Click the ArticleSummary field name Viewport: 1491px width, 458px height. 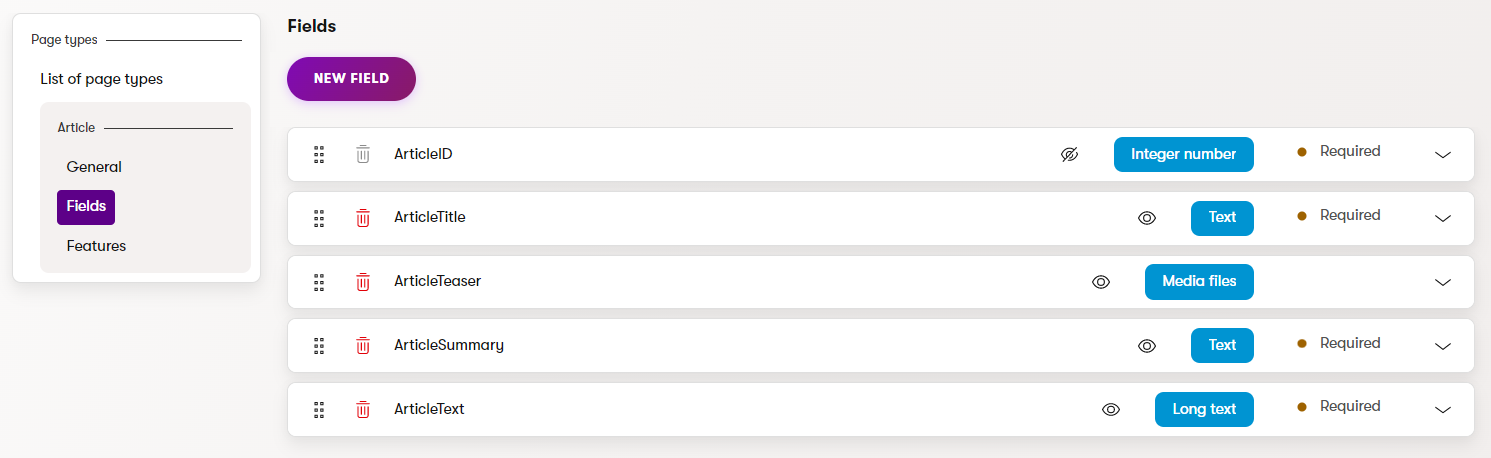pyautogui.click(x=449, y=346)
